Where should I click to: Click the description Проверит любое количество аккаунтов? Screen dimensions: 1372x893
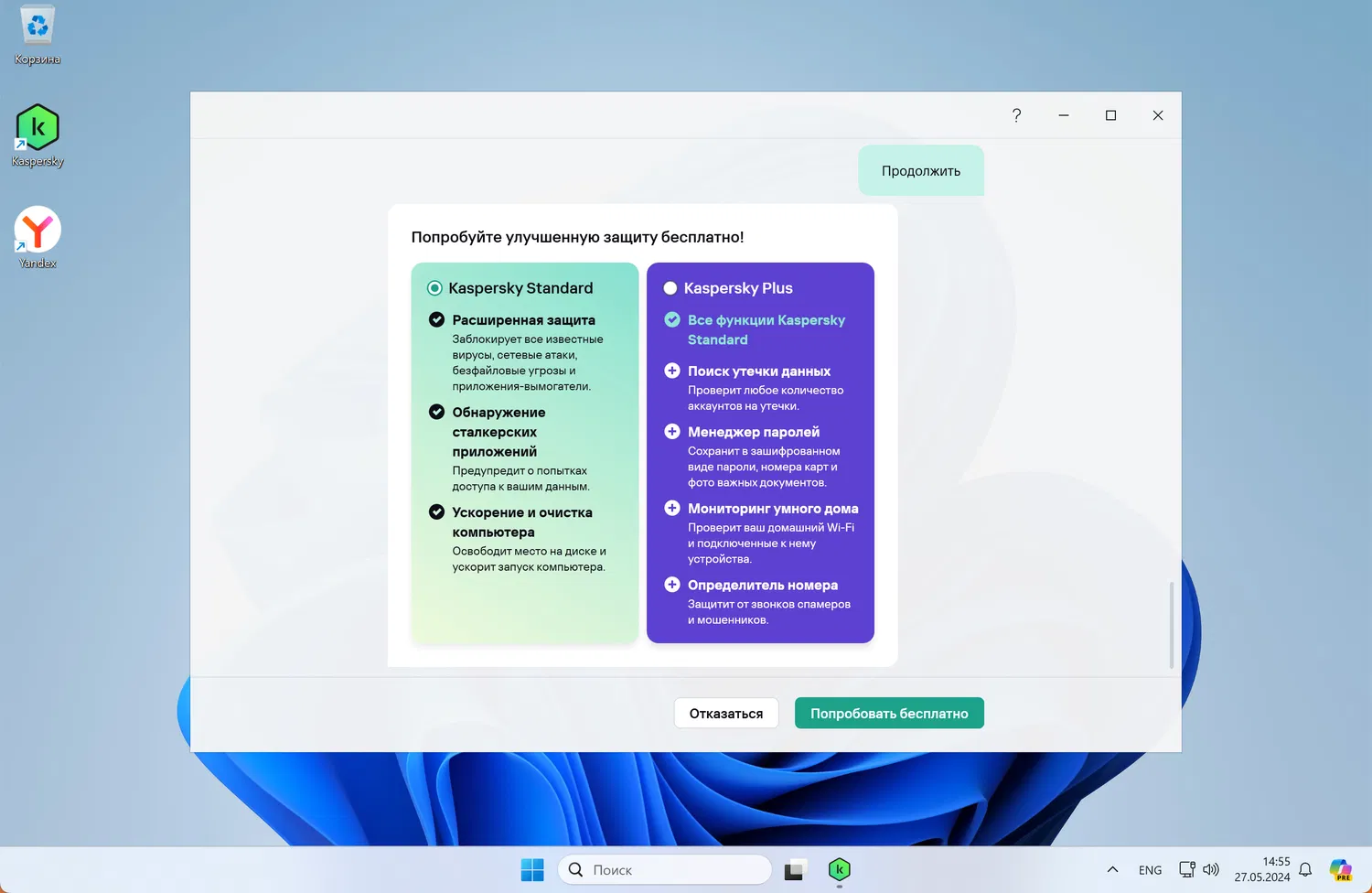[x=766, y=398]
